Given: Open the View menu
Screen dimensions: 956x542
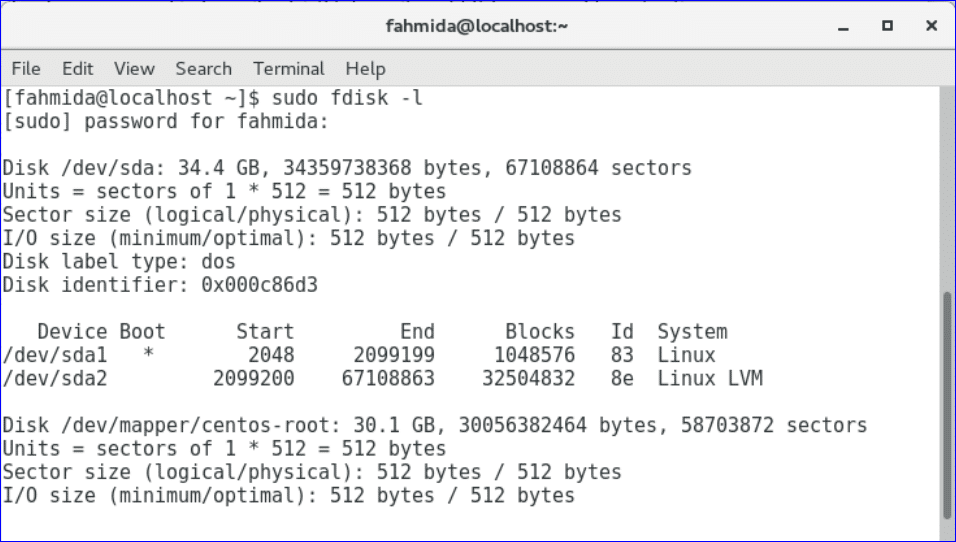Looking at the screenshot, I should [134, 69].
